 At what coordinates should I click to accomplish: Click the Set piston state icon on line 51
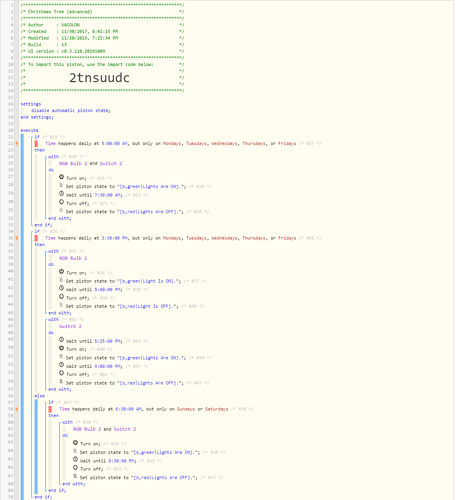(61, 356)
